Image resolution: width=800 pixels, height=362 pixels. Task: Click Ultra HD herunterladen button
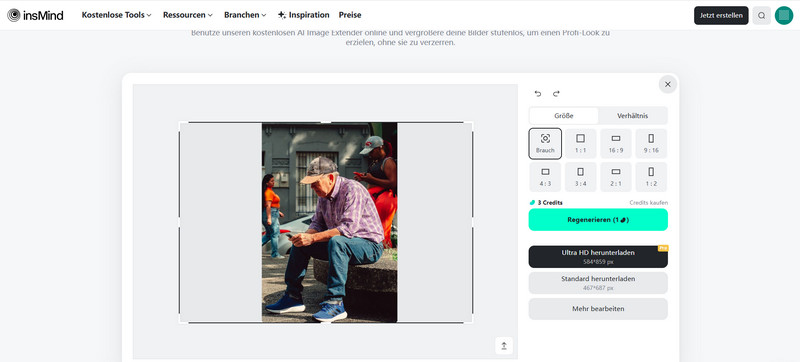point(598,256)
